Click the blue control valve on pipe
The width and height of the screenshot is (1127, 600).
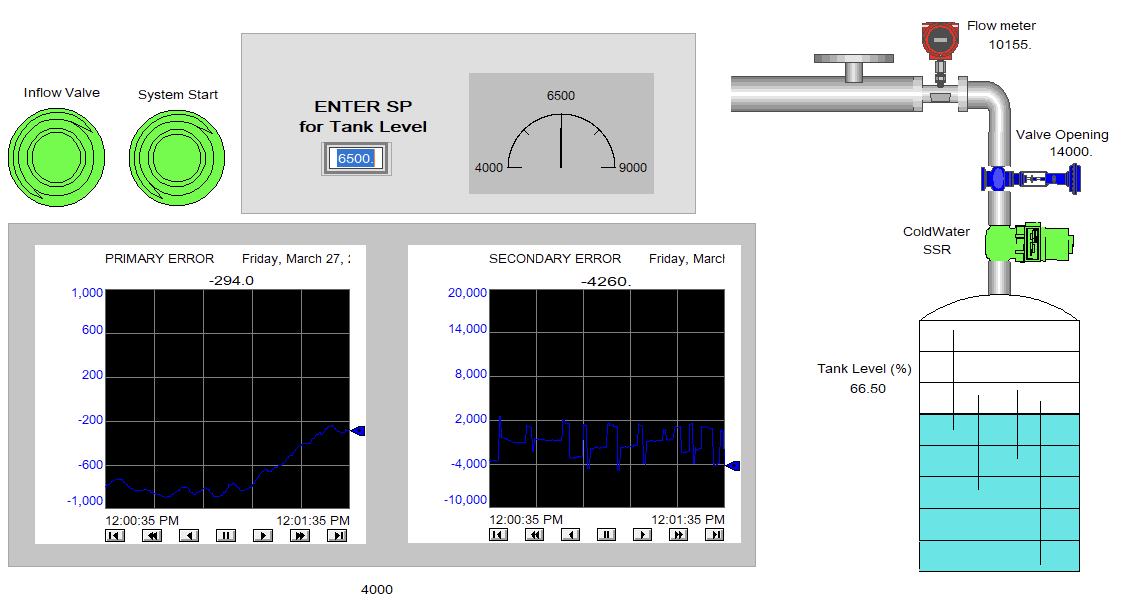[x=1031, y=177]
